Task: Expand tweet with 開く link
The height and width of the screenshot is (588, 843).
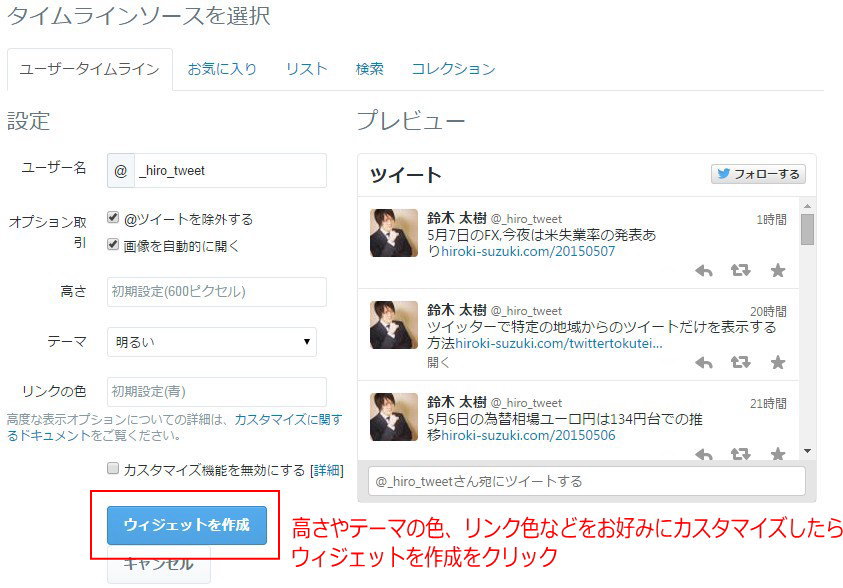Action: click(438, 362)
